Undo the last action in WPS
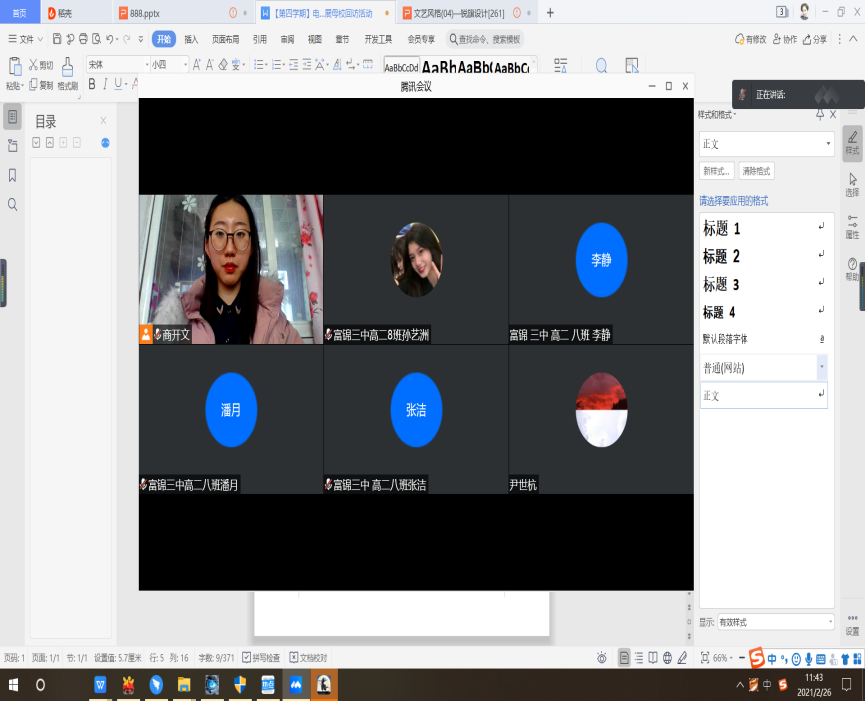The width and height of the screenshot is (865, 701). pos(110,39)
